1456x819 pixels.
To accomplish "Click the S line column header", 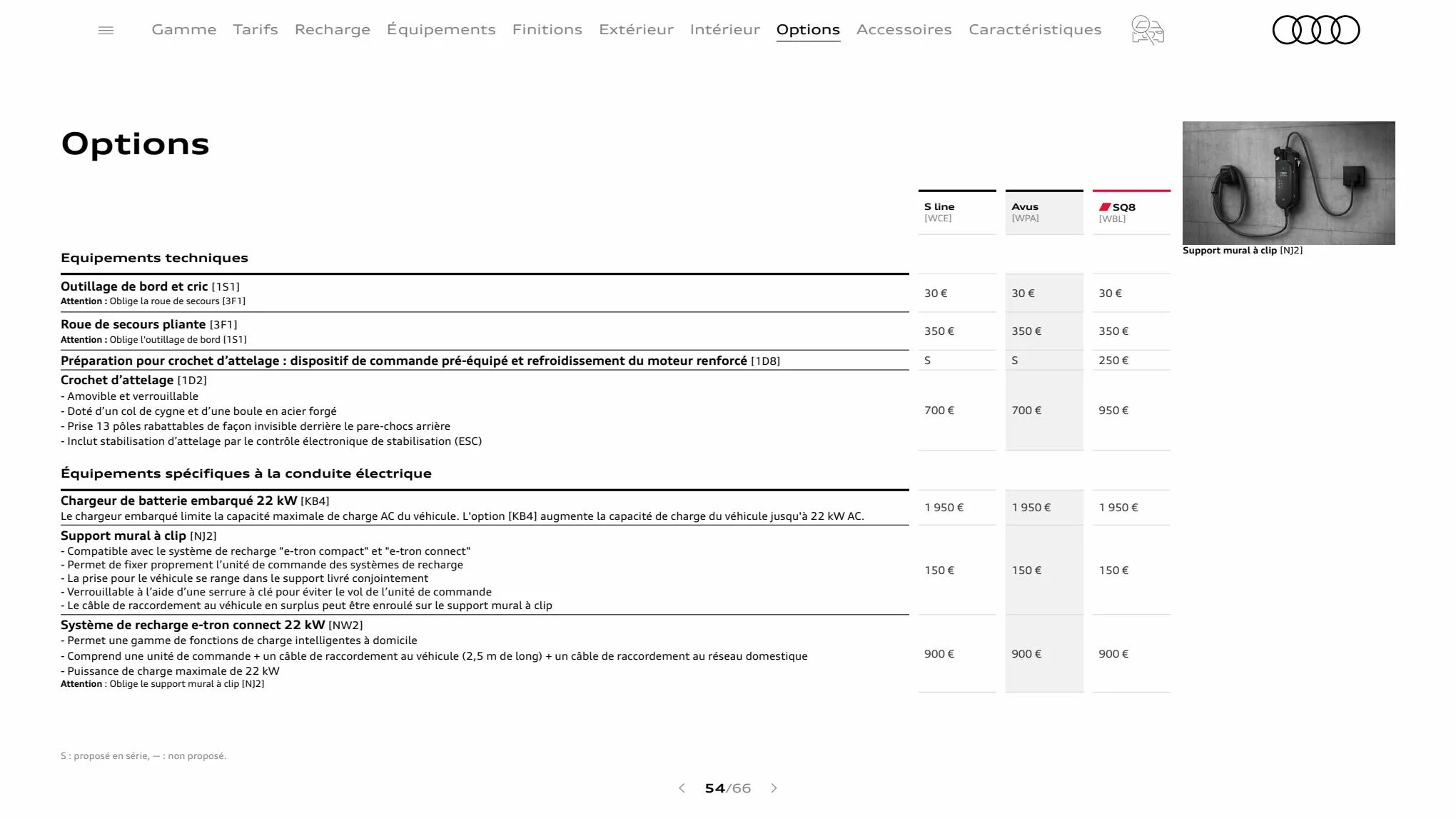I will click(957, 212).
